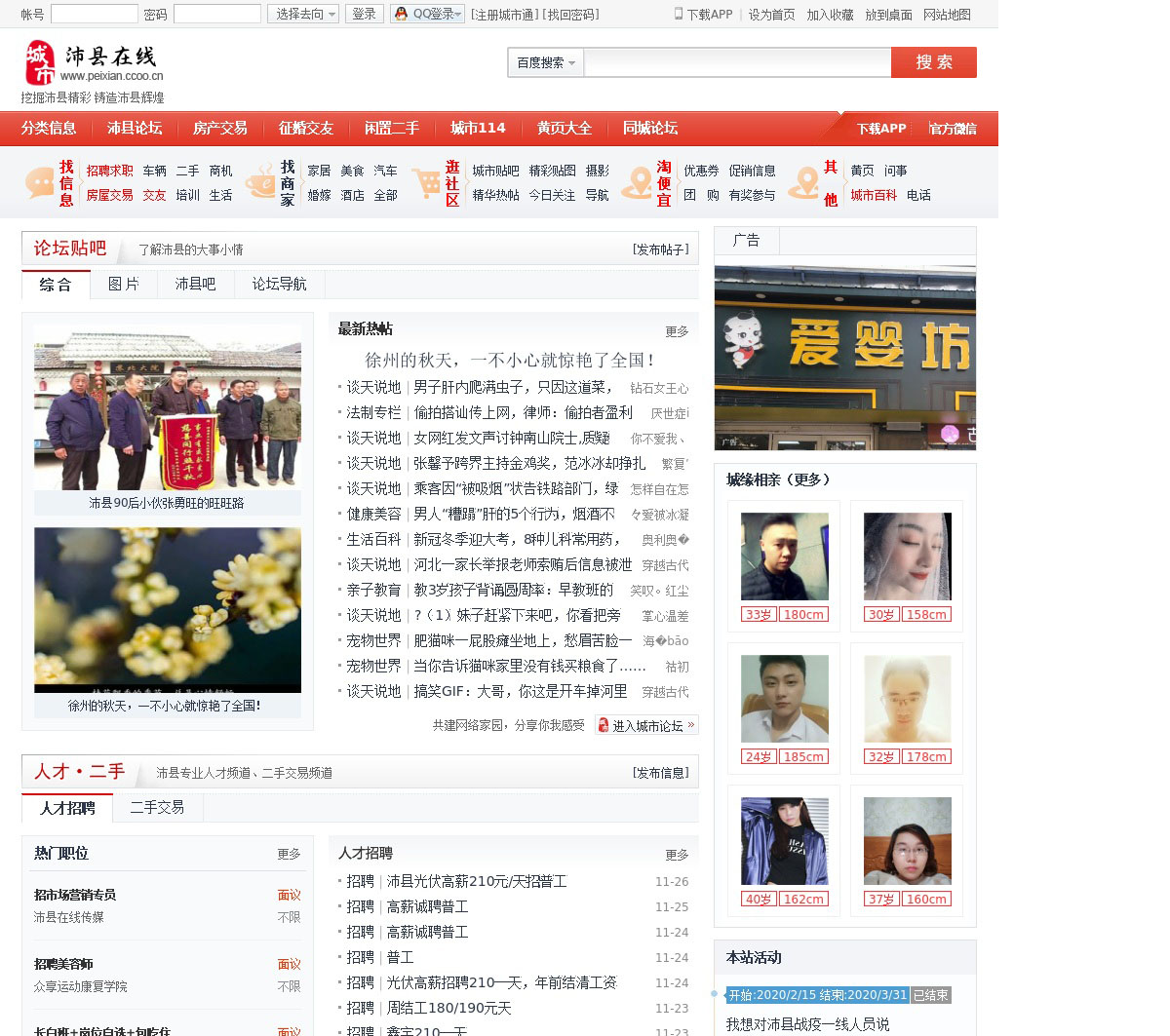1170x1036 pixels.
Task: Focus the main search text box
Action: tap(737, 62)
